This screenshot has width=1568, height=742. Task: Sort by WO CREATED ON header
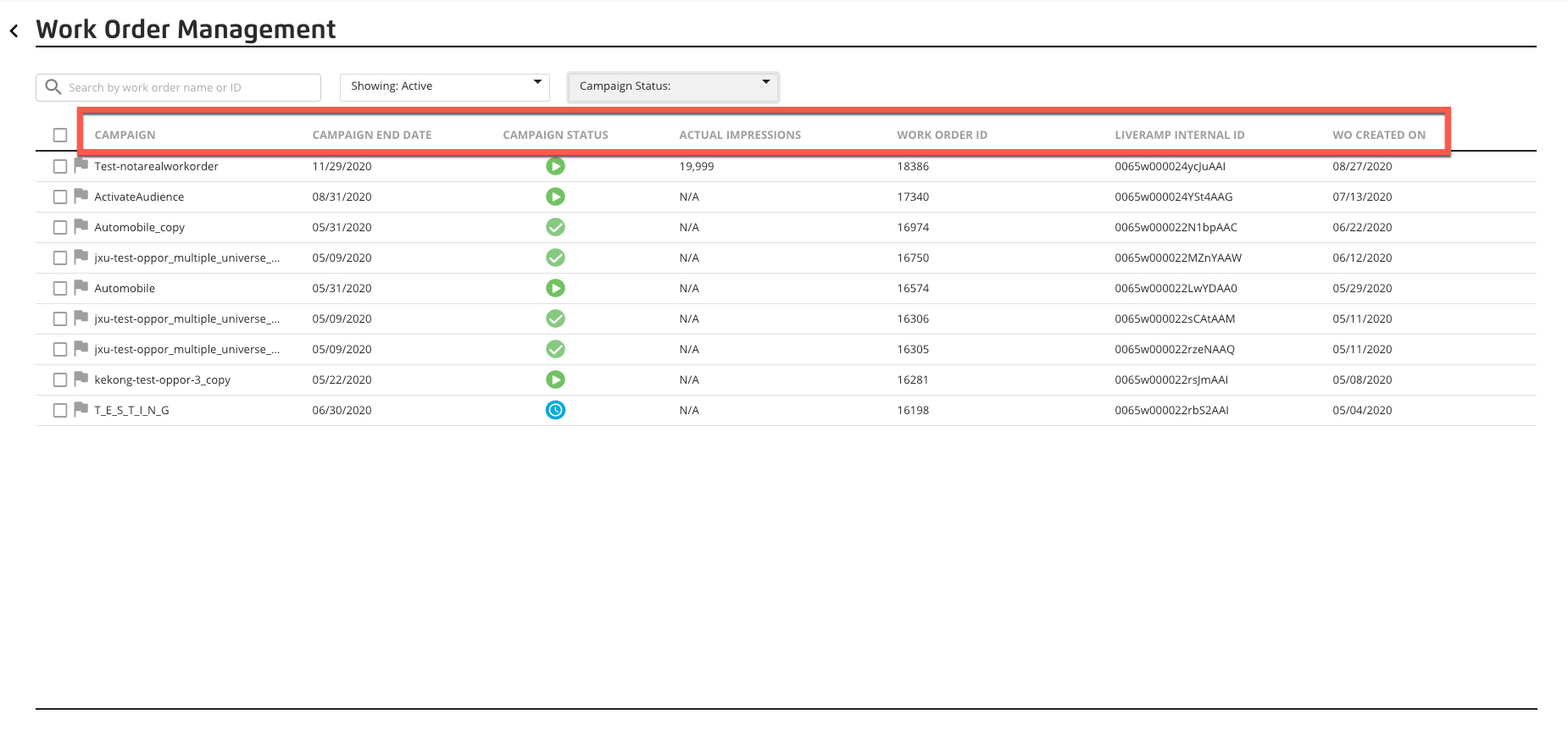(x=1379, y=135)
